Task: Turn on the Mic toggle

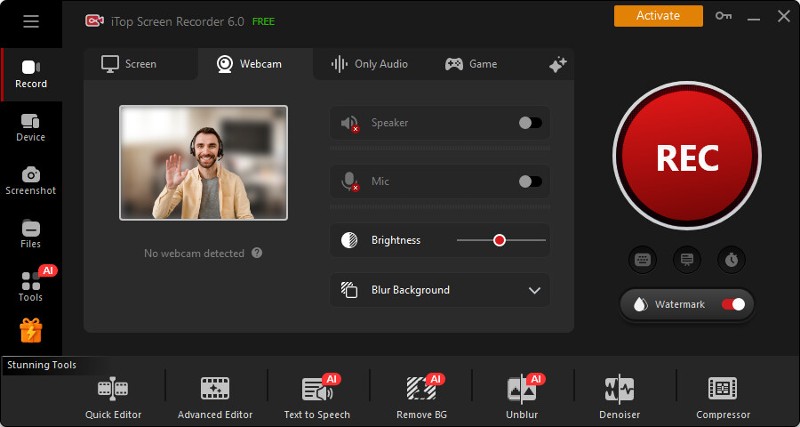Action: (x=530, y=182)
